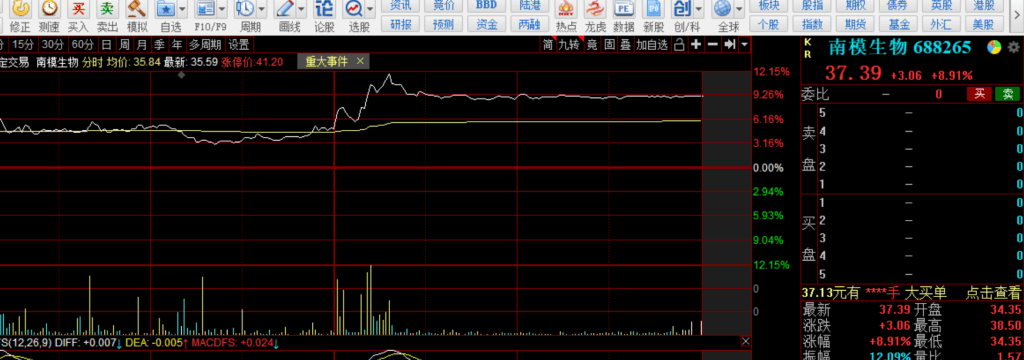Screen dimensions: 1024x360
Task: Open the 龙虎 dragon-tiger list icon
Action: [595, 9]
